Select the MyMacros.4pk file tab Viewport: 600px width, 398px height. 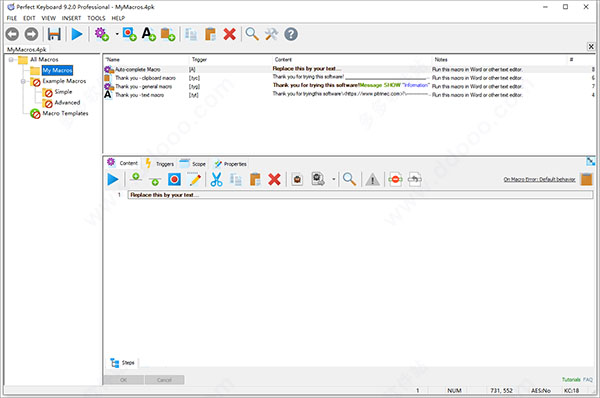(27, 49)
